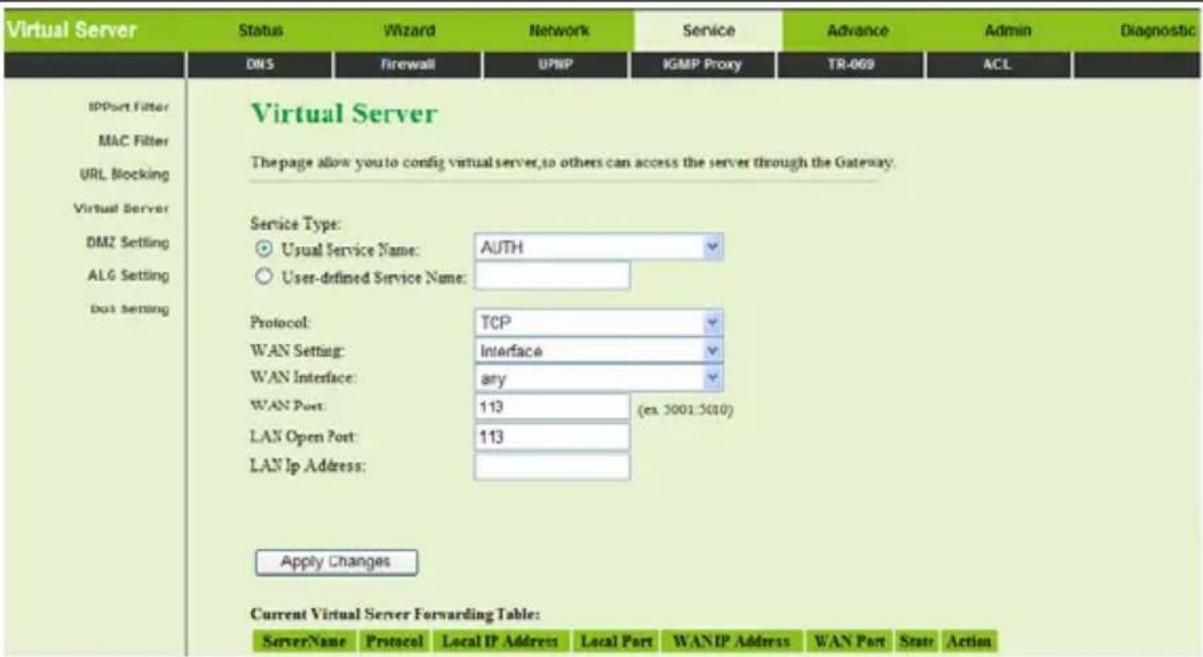Click the WAN IP Address column header
This screenshot has height=657, width=1203.
pyautogui.click(x=733, y=640)
